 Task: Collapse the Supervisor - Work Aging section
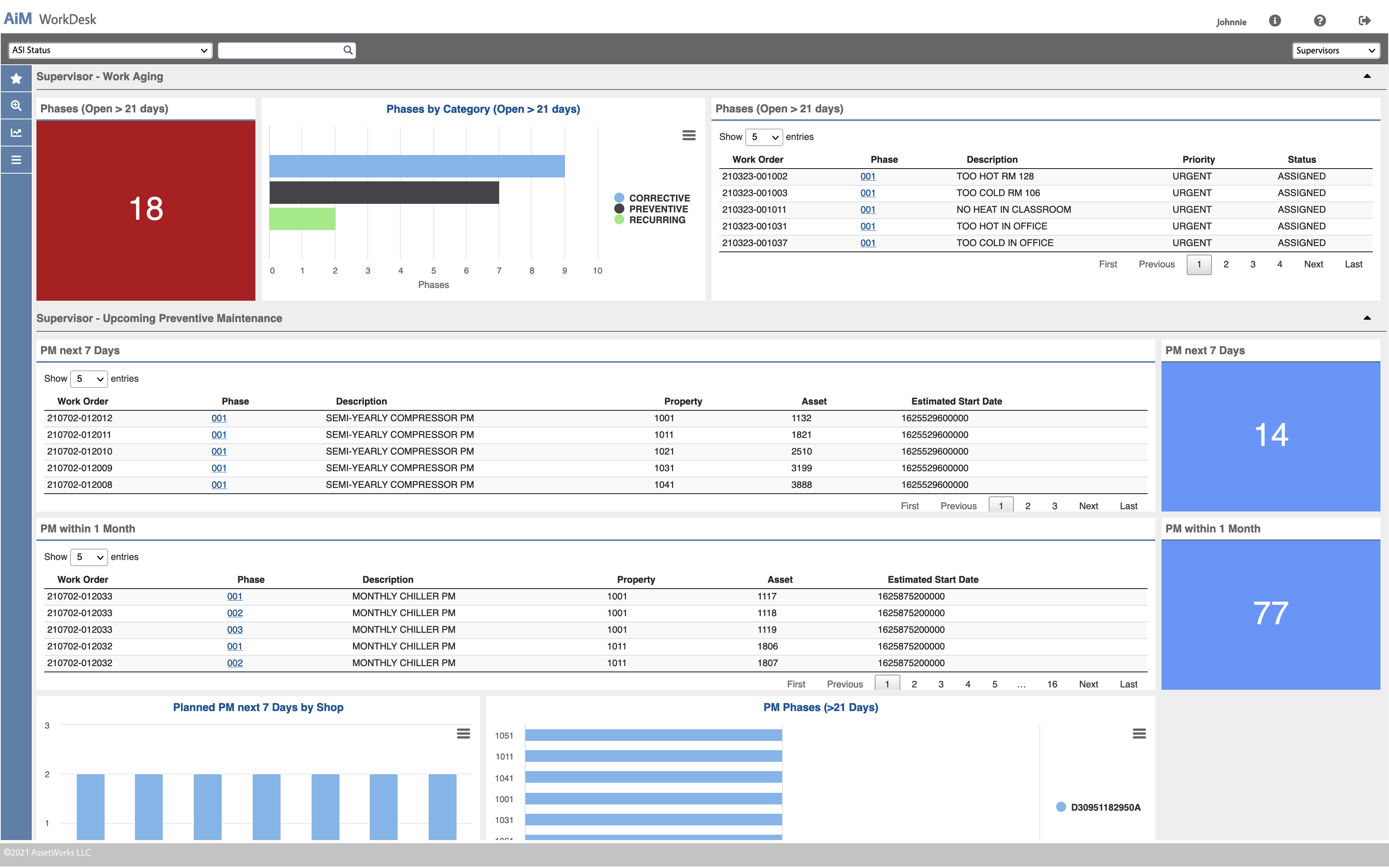click(x=1367, y=76)
